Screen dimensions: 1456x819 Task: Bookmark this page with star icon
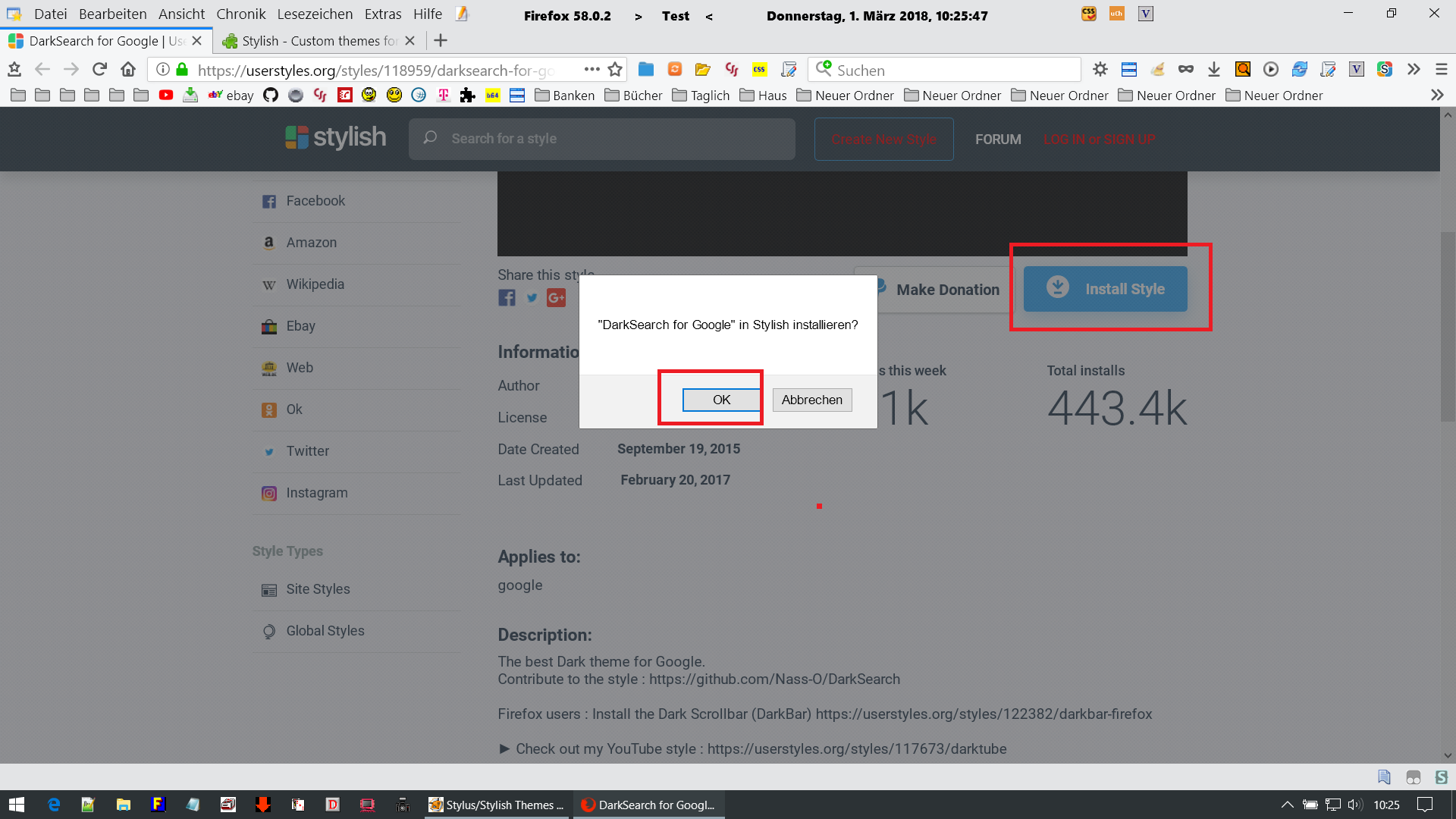(x=615, y=70)
